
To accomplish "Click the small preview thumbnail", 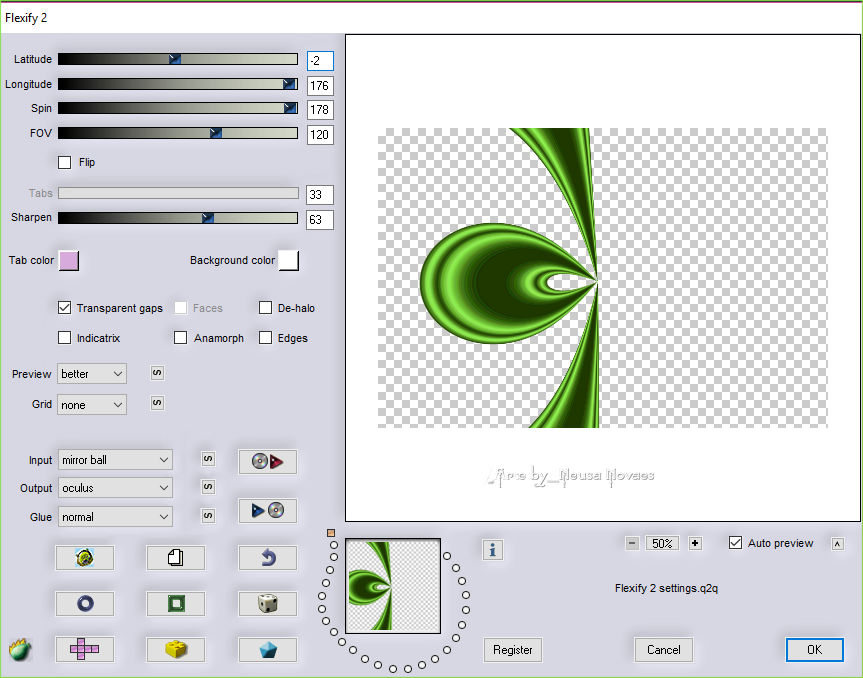I will click(393, 586).
